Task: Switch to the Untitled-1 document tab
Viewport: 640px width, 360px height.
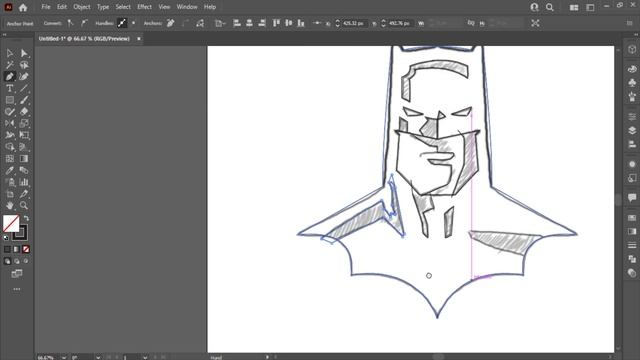Action: [84, 39]
